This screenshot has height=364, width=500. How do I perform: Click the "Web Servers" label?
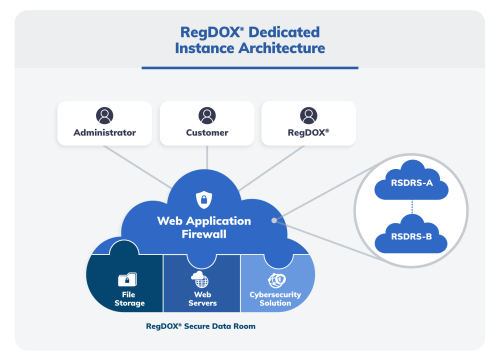point(203,299)
